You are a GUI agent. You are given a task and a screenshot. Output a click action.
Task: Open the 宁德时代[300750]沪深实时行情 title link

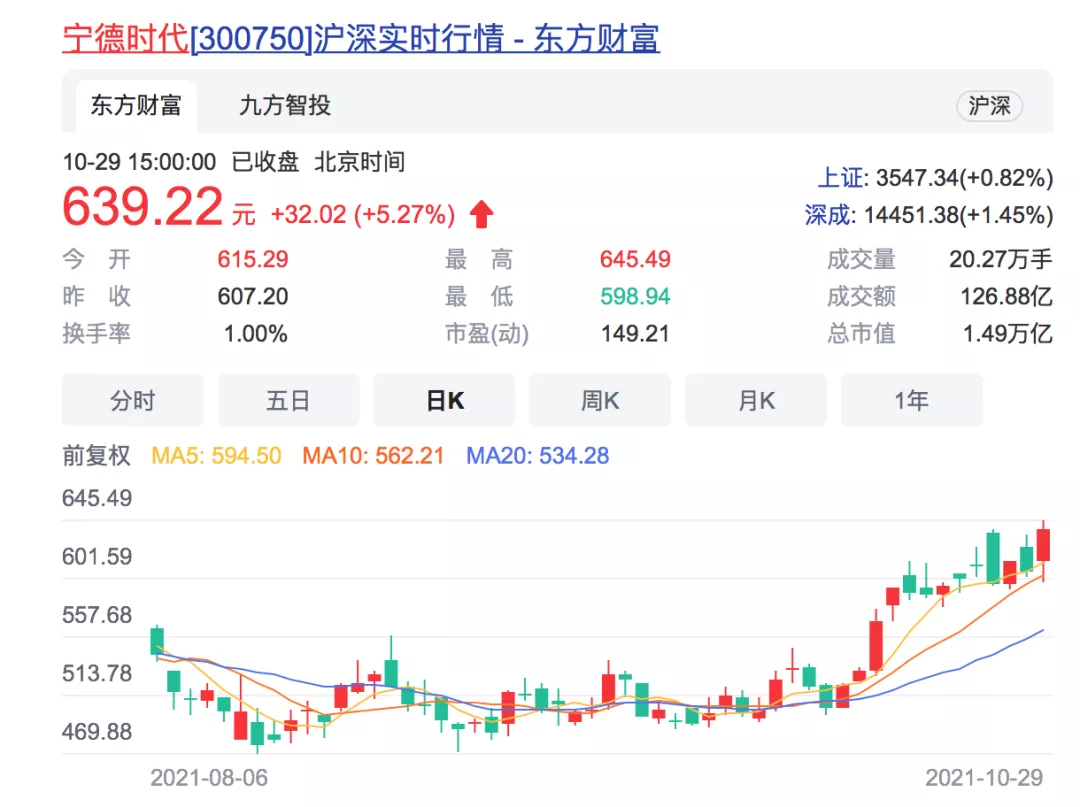point(361,39)
